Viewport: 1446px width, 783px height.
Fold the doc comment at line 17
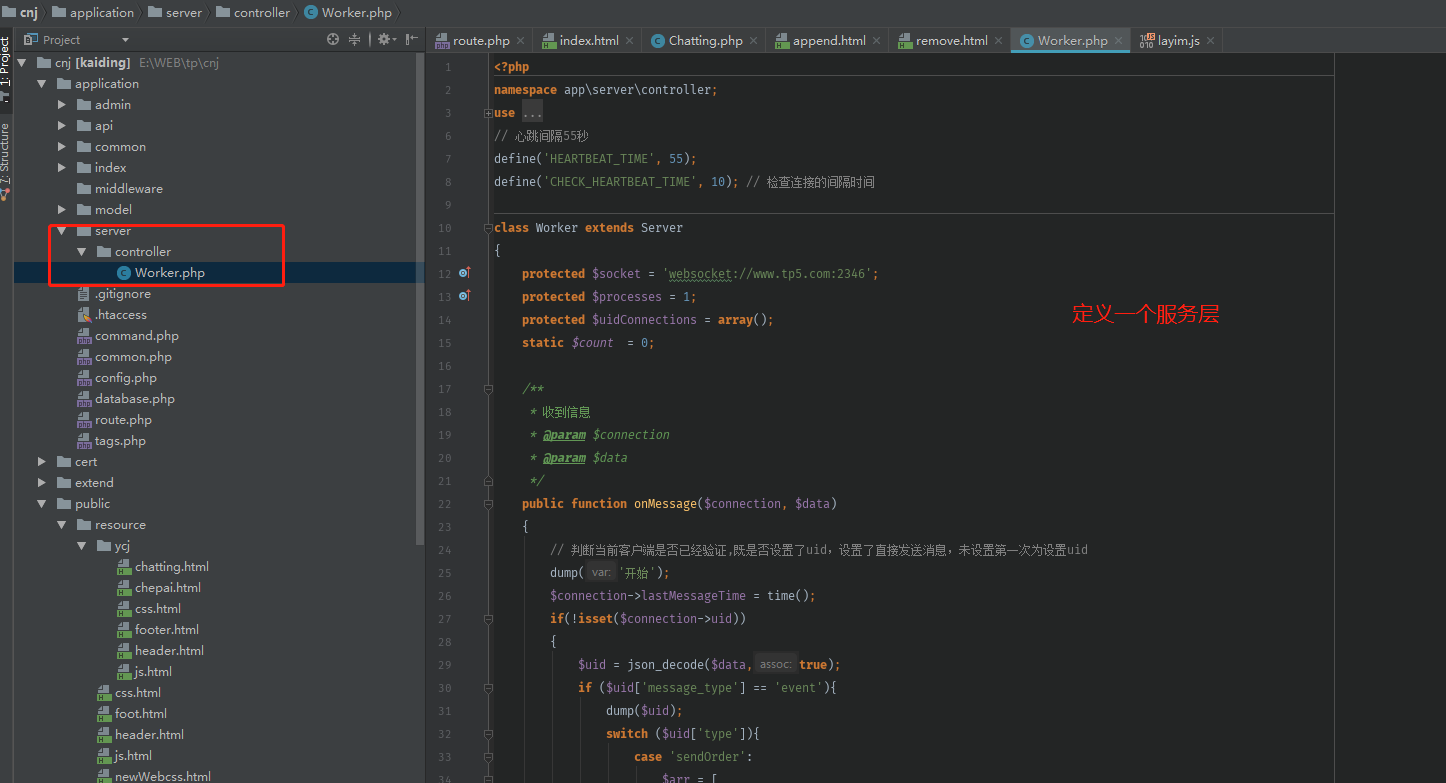488,389
